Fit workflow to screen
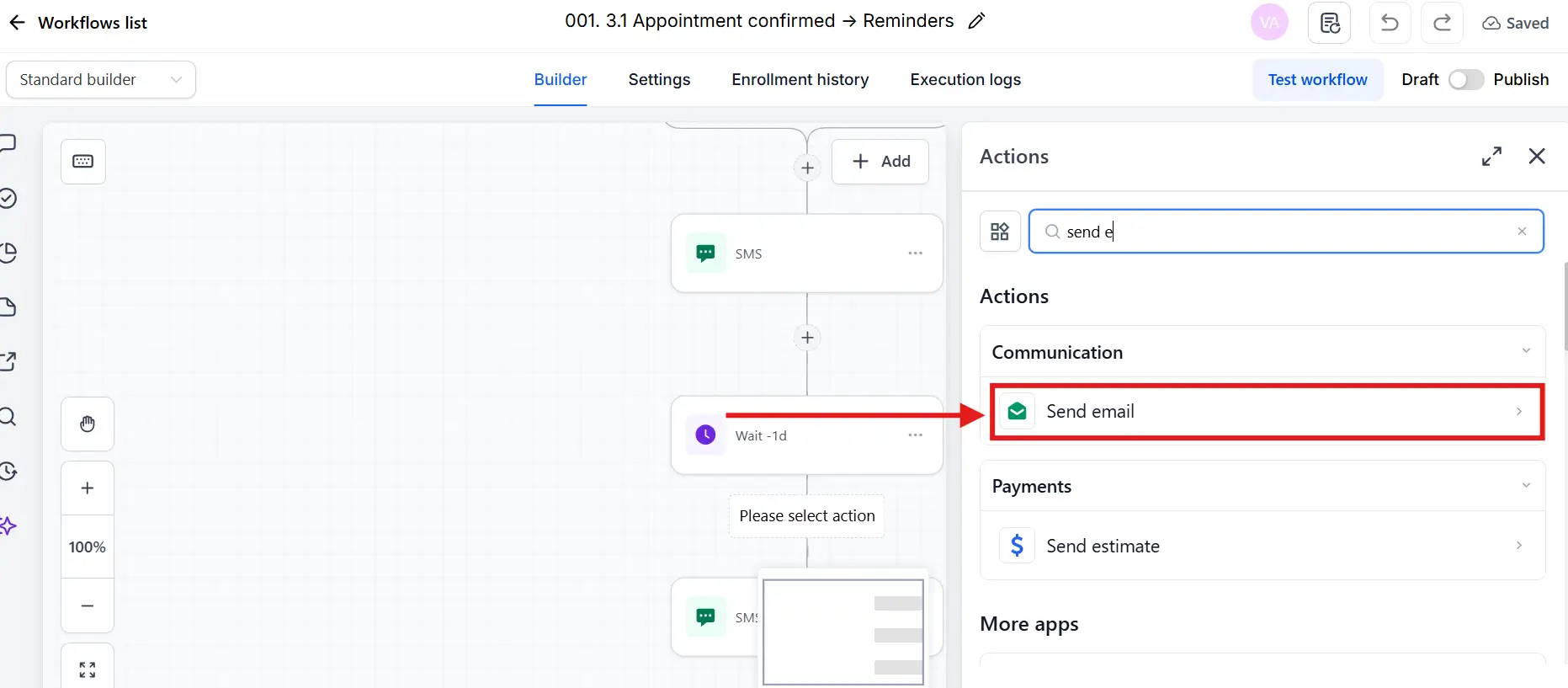 [88, 669]
